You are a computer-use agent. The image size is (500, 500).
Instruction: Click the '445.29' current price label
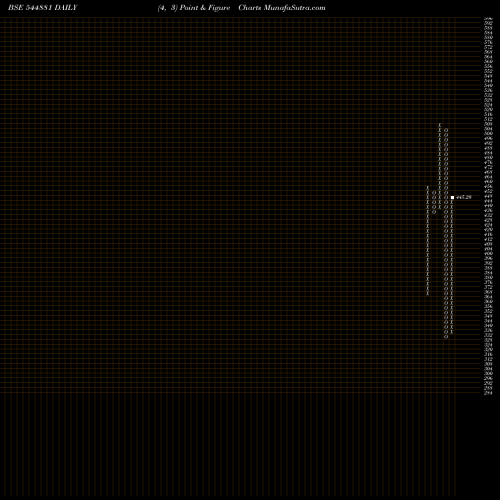pos(464,197)
